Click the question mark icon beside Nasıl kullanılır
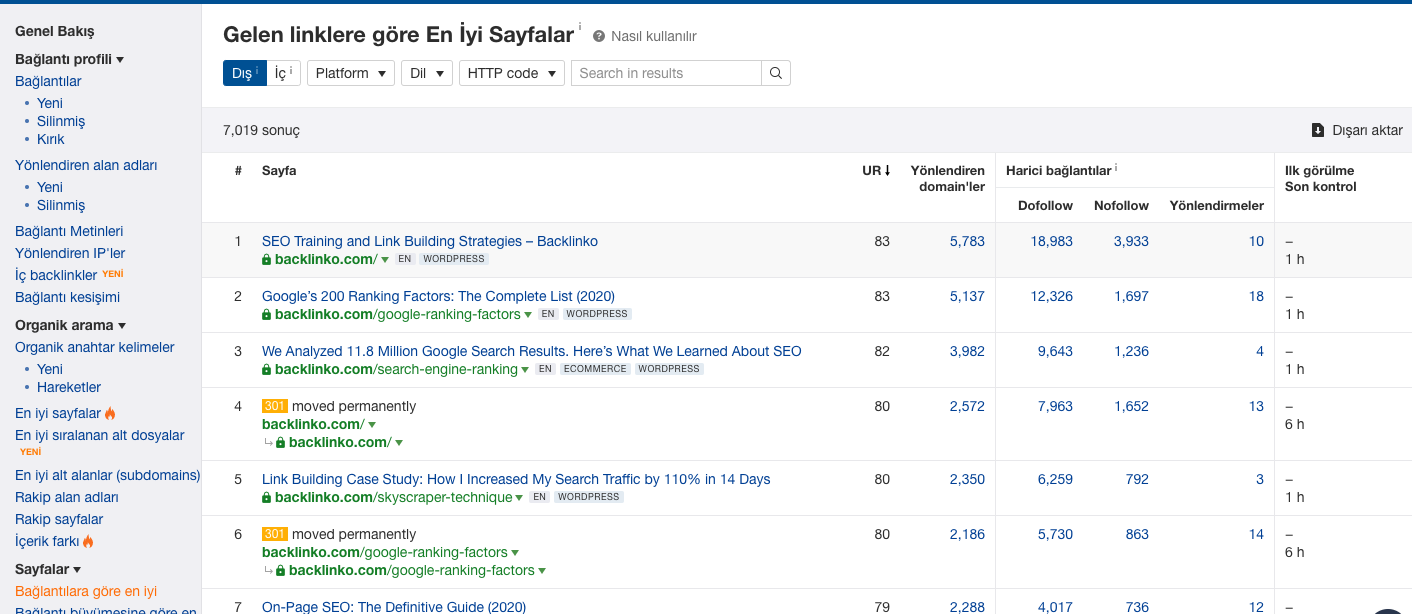The height and width of the screenshot is (614, 1412). [x=599, y=36]
